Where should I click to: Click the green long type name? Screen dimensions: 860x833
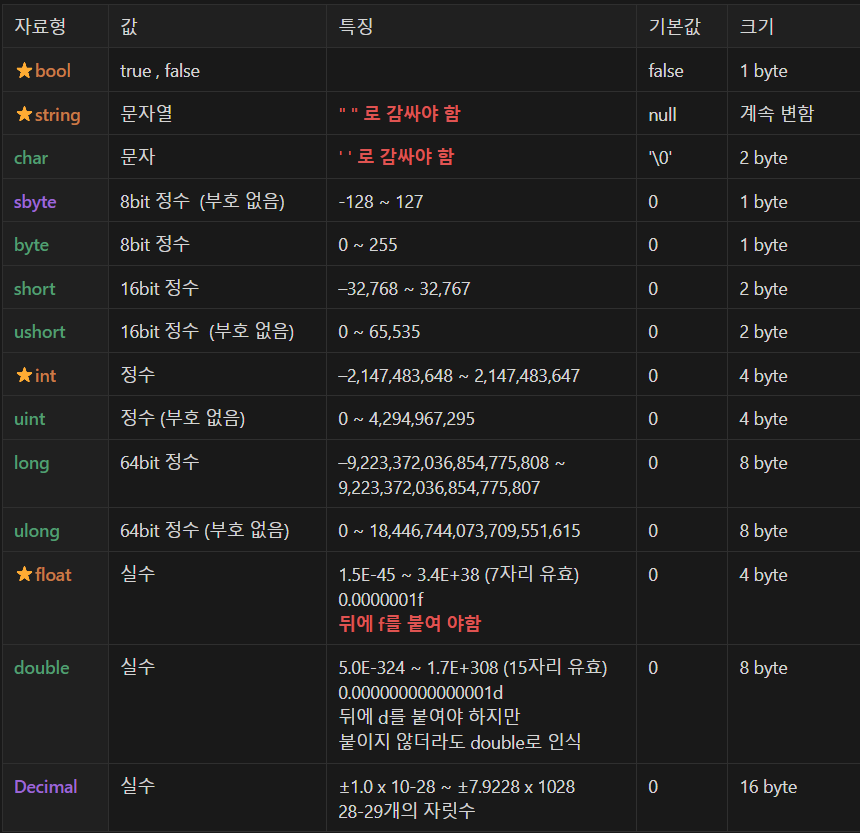tap(32, 463)
